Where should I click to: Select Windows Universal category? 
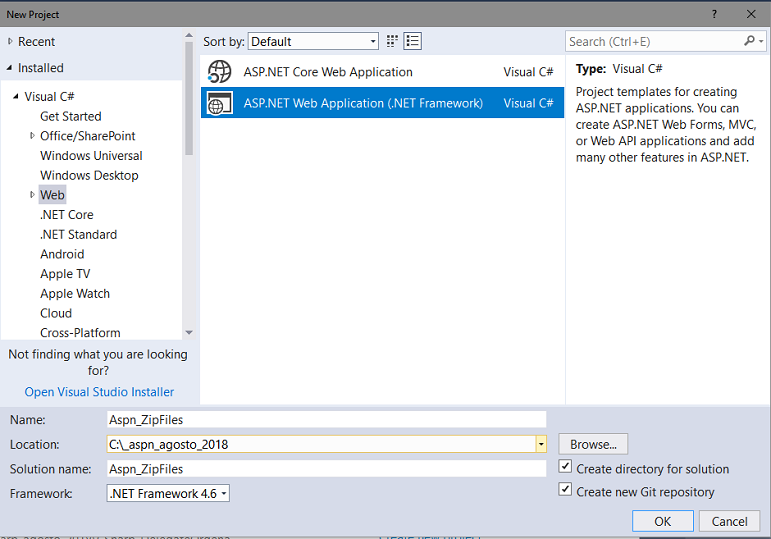(91, 156)
